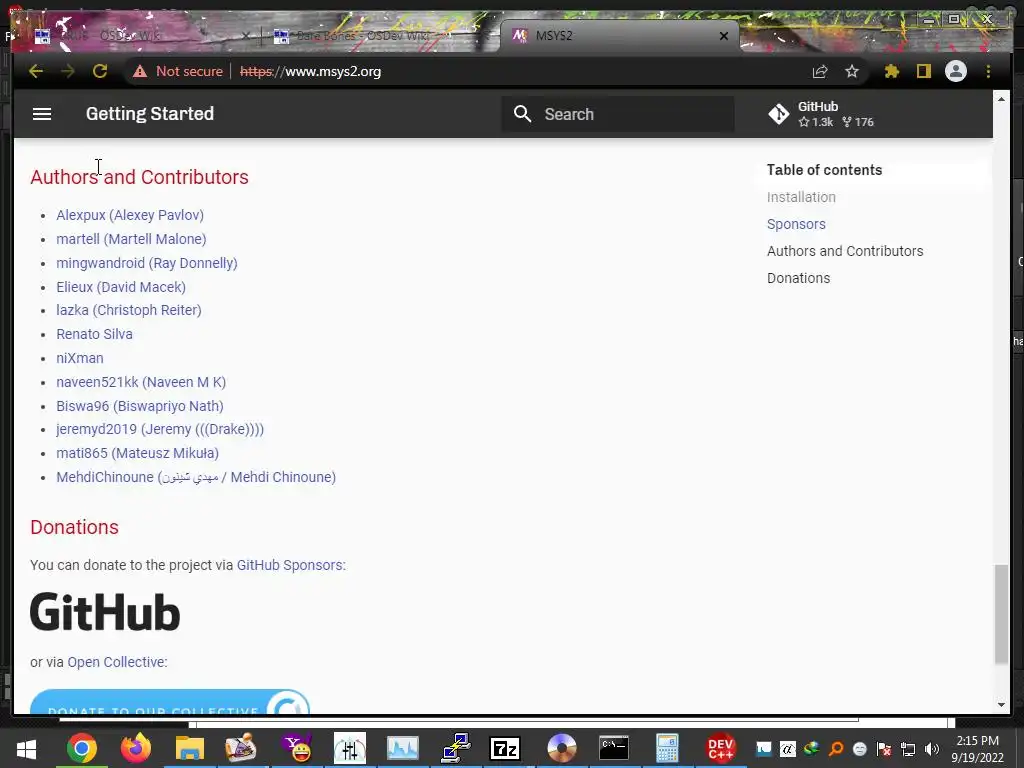This screenshot has height=768, width=1024.
Task: Launch Firefox from the taskbar
Action: 136,748
